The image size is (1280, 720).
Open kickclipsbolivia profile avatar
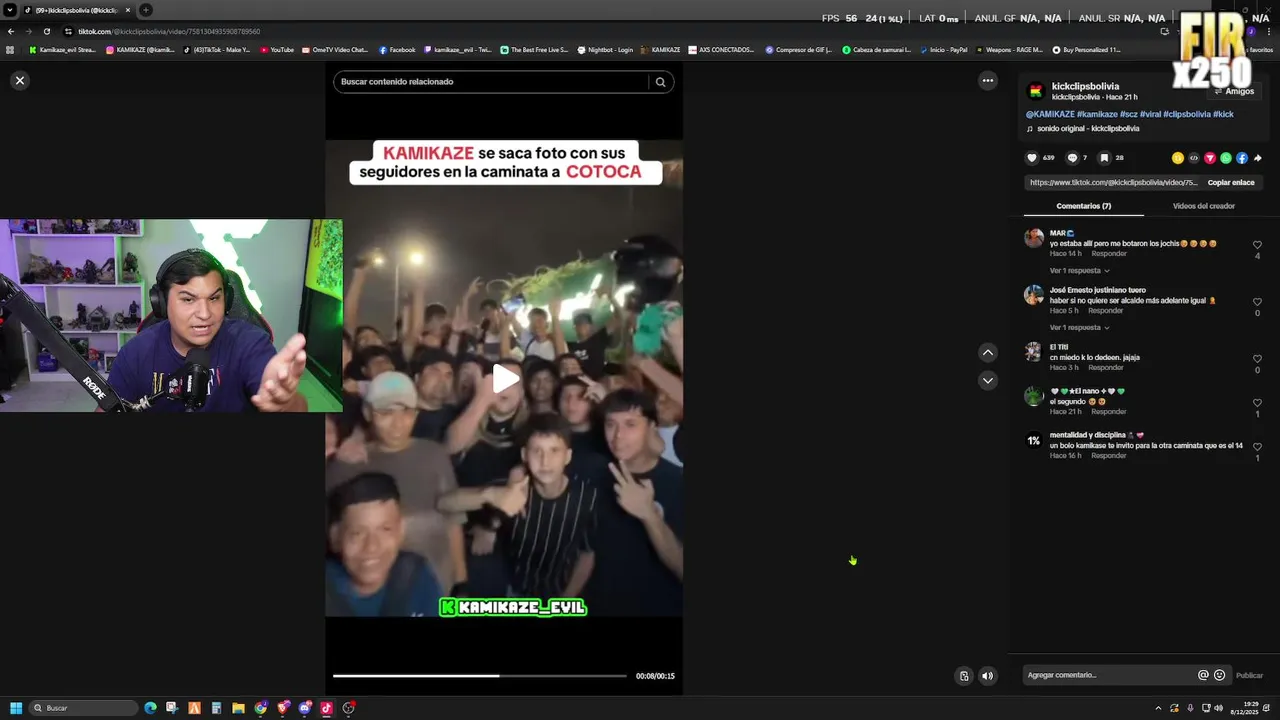[1035, 92]
